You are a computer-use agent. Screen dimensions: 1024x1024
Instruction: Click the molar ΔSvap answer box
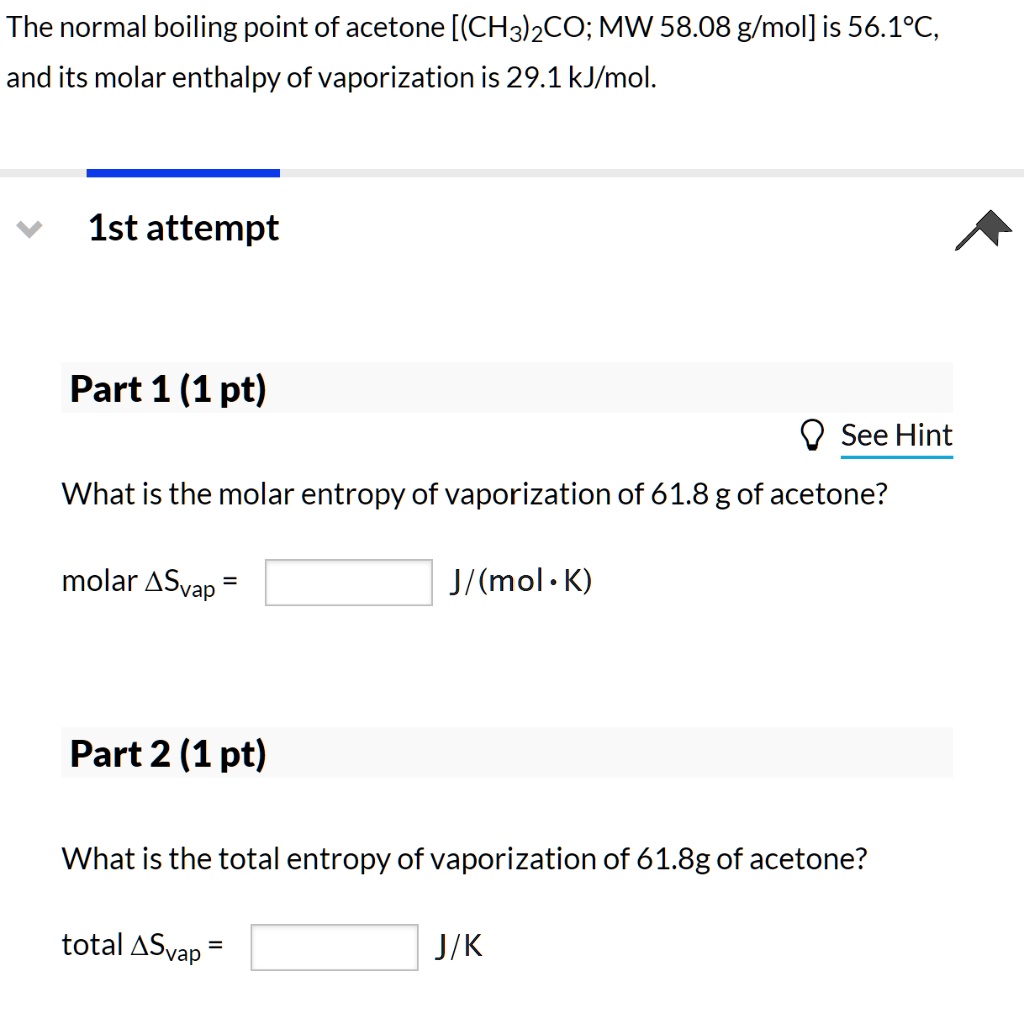pos(348,581)
